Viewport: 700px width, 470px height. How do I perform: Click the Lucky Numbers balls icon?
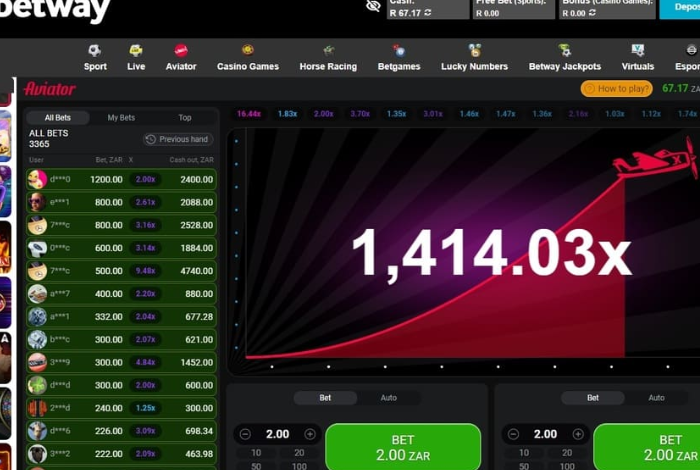[475, 50]
